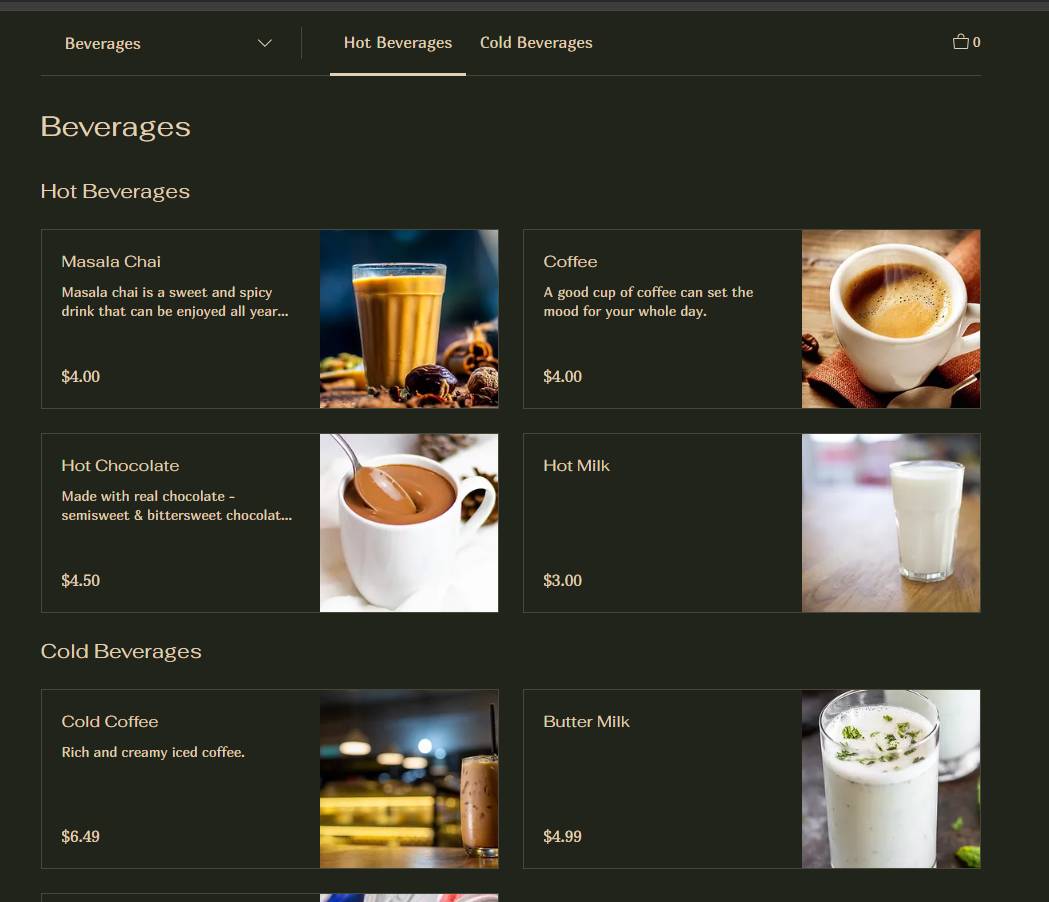Click the Hot Milk glass photo
Image resolution: width=1049 pixels, height=902 pixels.
[x=891, y=523]
